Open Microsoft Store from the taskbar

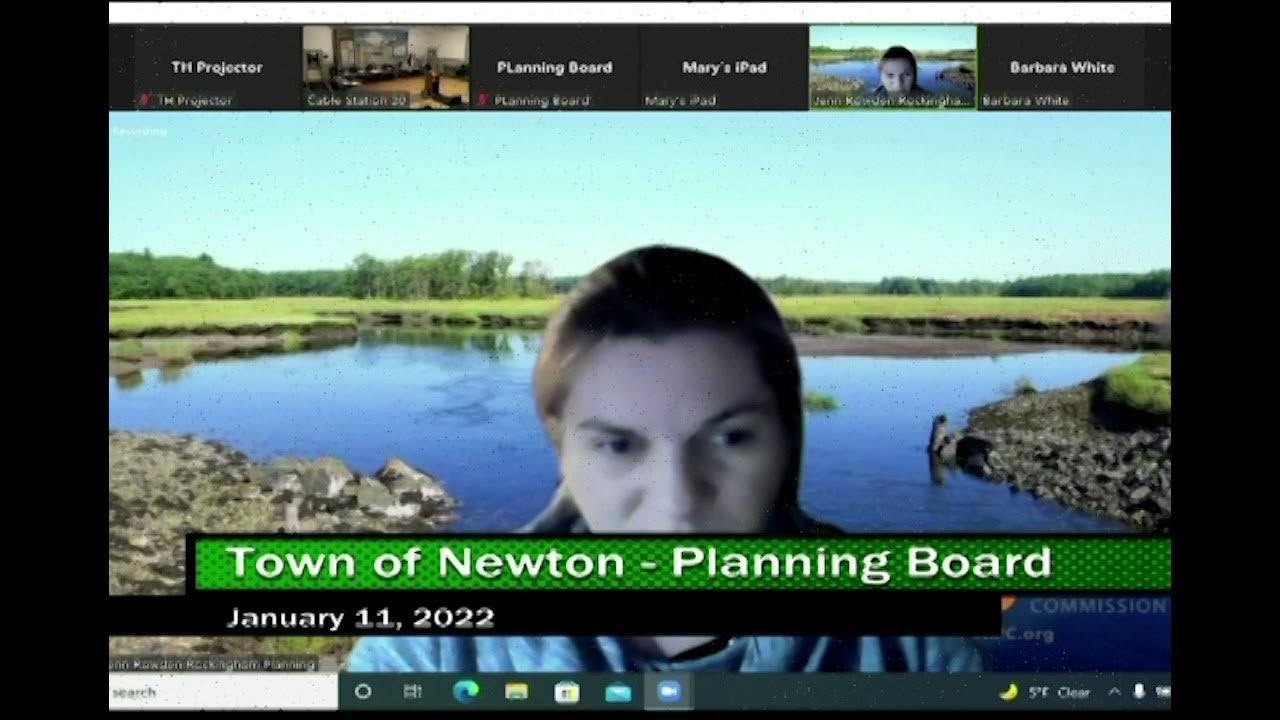tap(567, 692)
